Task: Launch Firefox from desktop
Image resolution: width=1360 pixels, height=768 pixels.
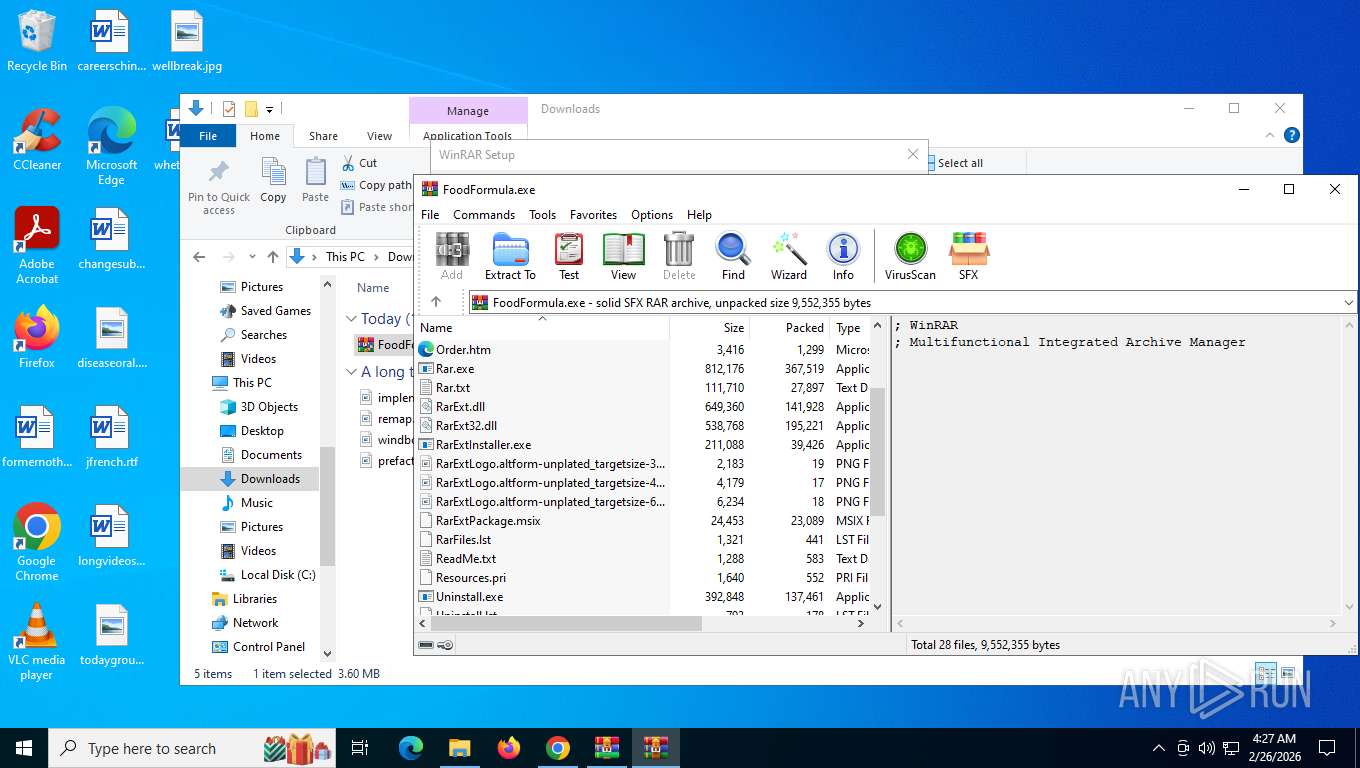Action: pyautogui.click(x=37, y=337)
